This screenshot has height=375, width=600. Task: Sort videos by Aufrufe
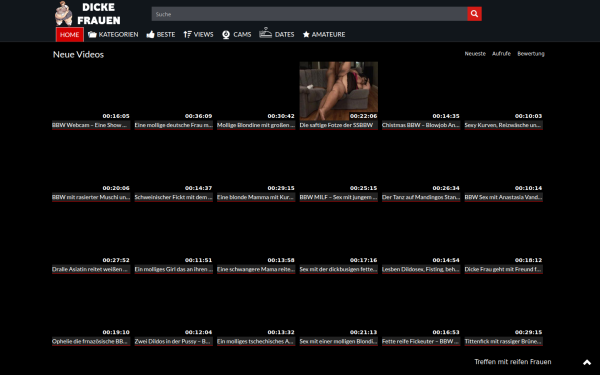click(x=501, y=54)
